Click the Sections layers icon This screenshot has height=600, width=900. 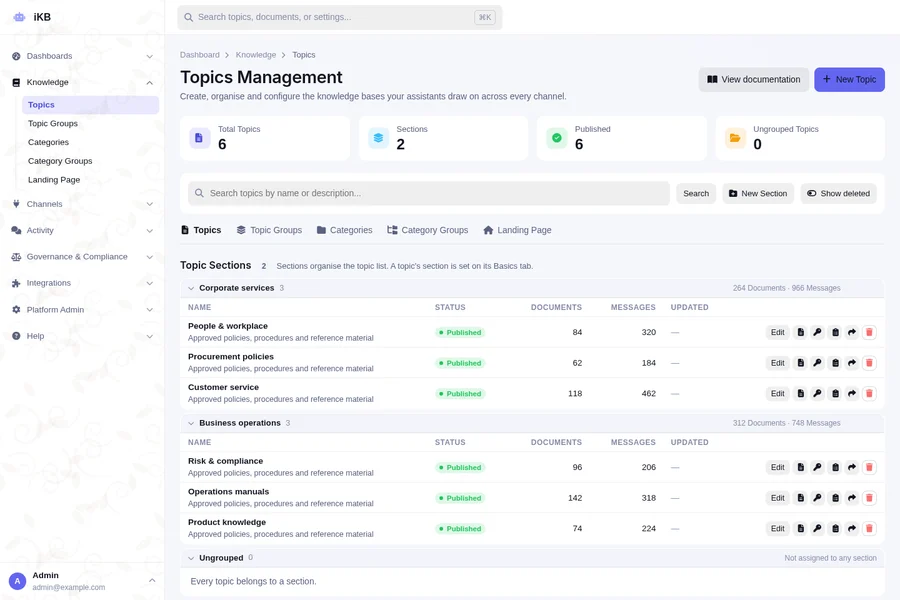coord(378,138)
